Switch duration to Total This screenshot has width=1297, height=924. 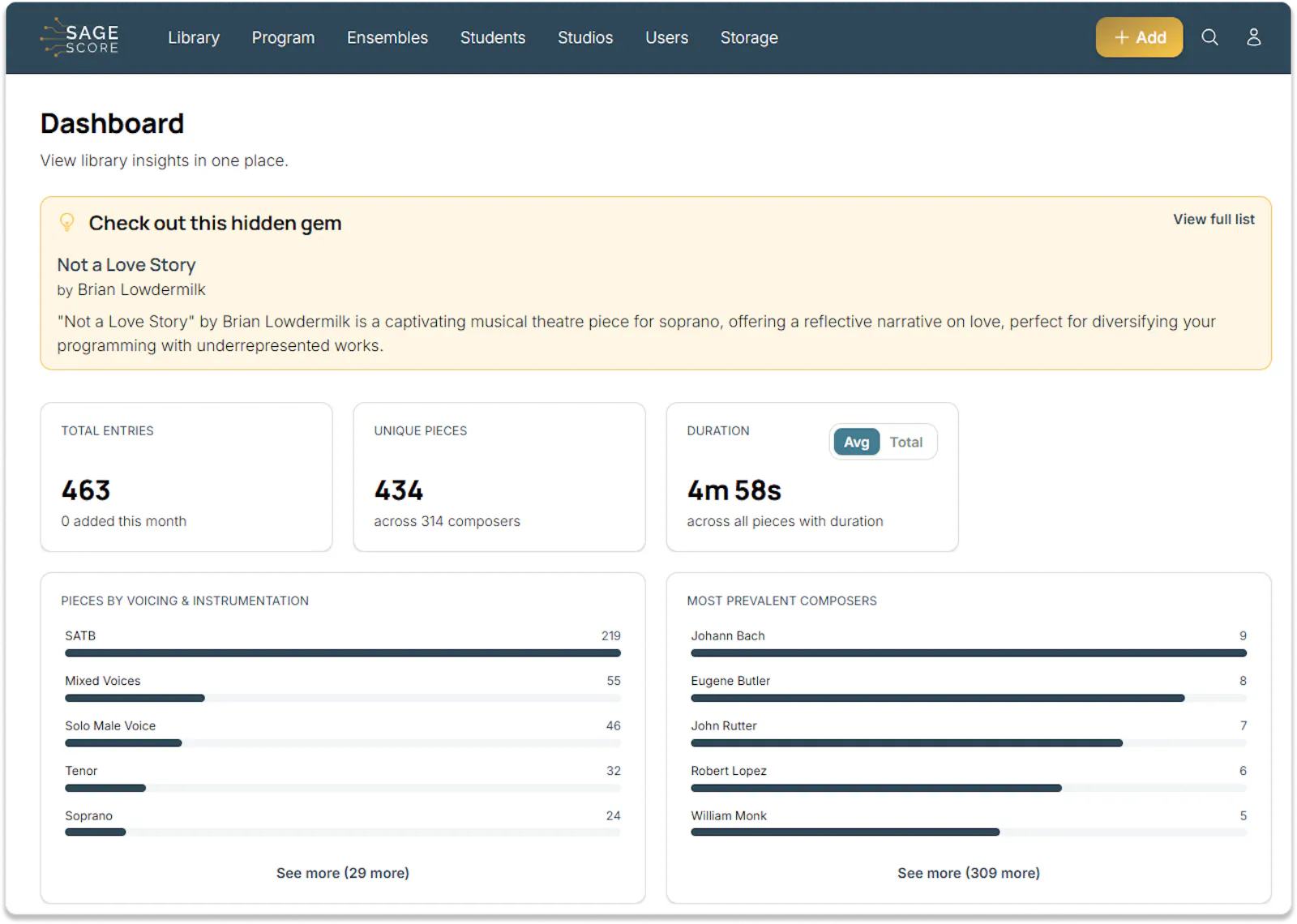click(x=905, y=442)
